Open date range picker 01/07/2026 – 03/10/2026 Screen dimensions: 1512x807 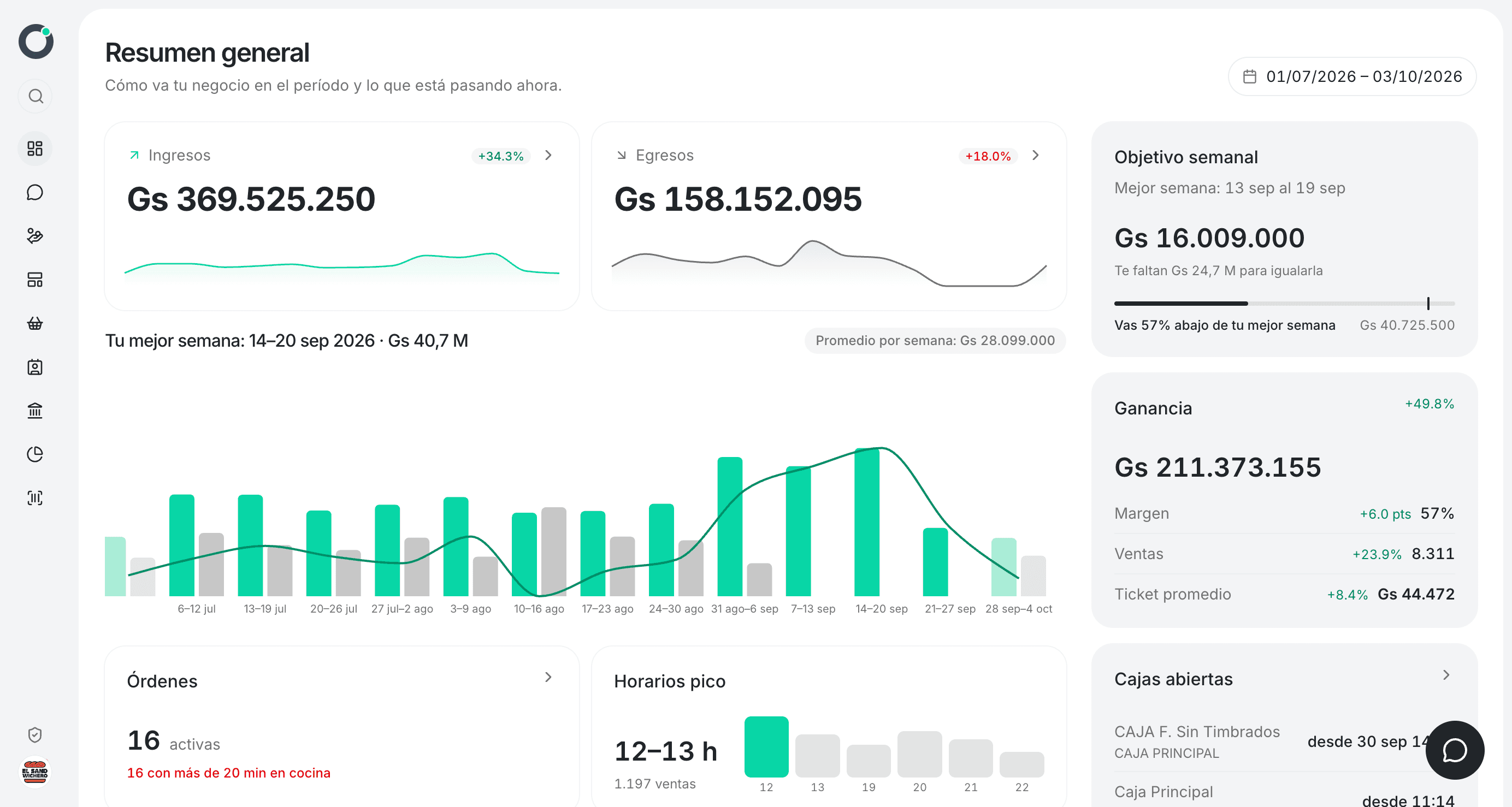(1352, 77)
